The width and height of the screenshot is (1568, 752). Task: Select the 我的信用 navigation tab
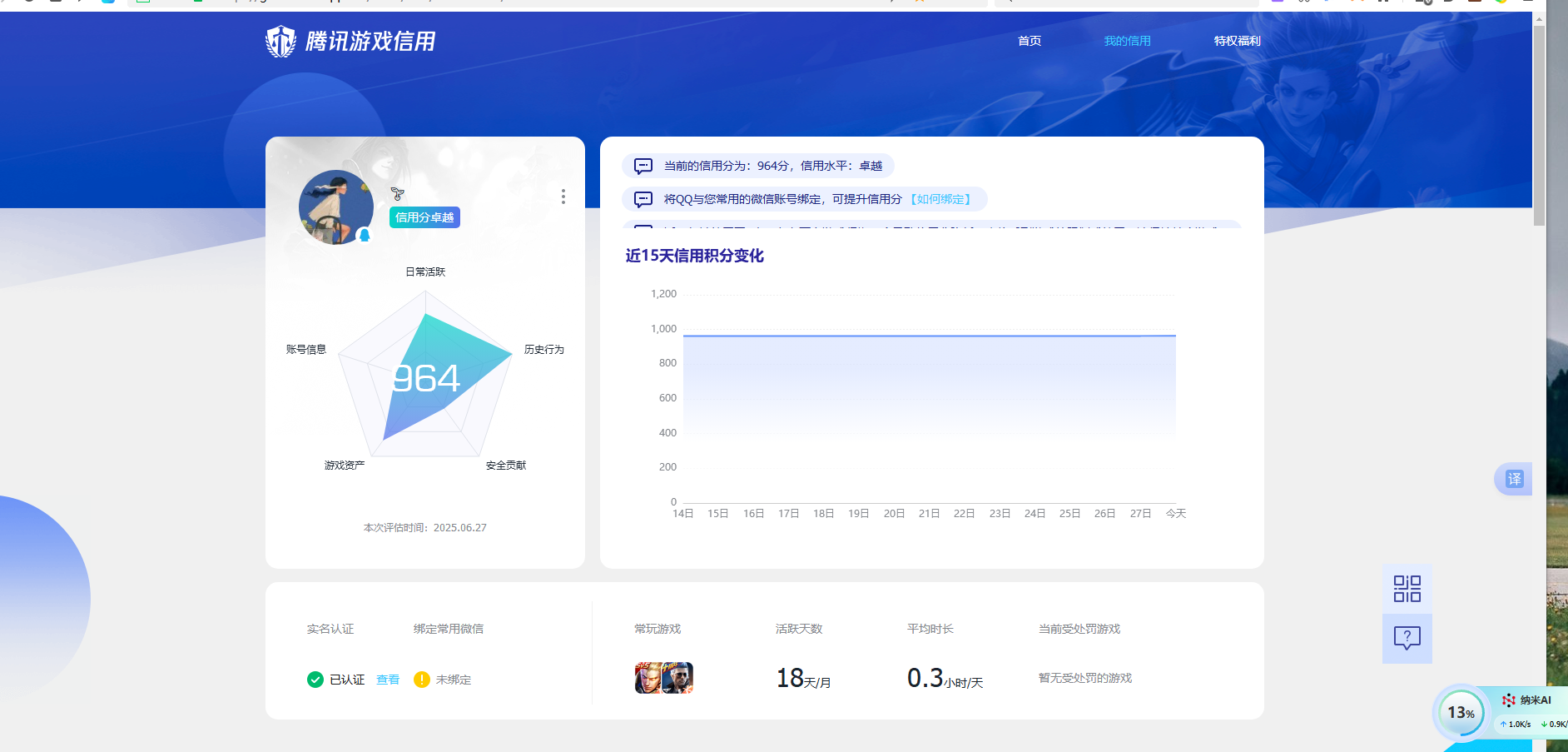pyautogui.click(x=1127, y=41)
